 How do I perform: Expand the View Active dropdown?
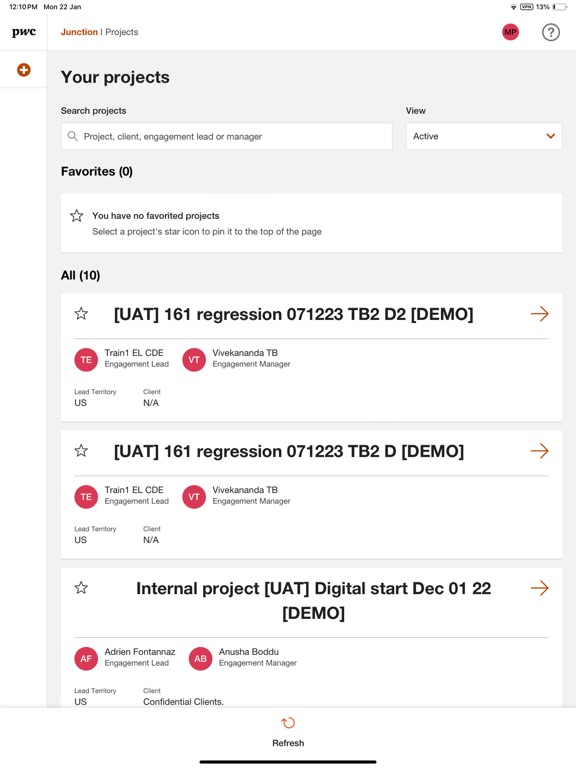[x=484, y=136]
